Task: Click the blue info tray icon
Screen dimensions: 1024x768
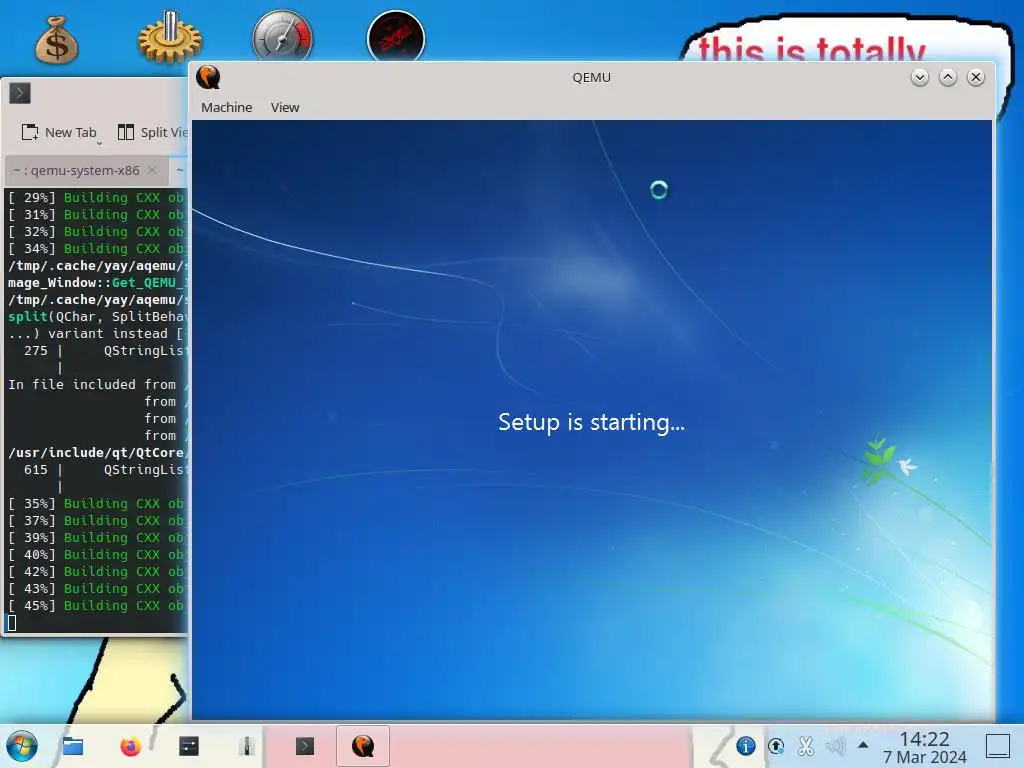Action: 746,746
